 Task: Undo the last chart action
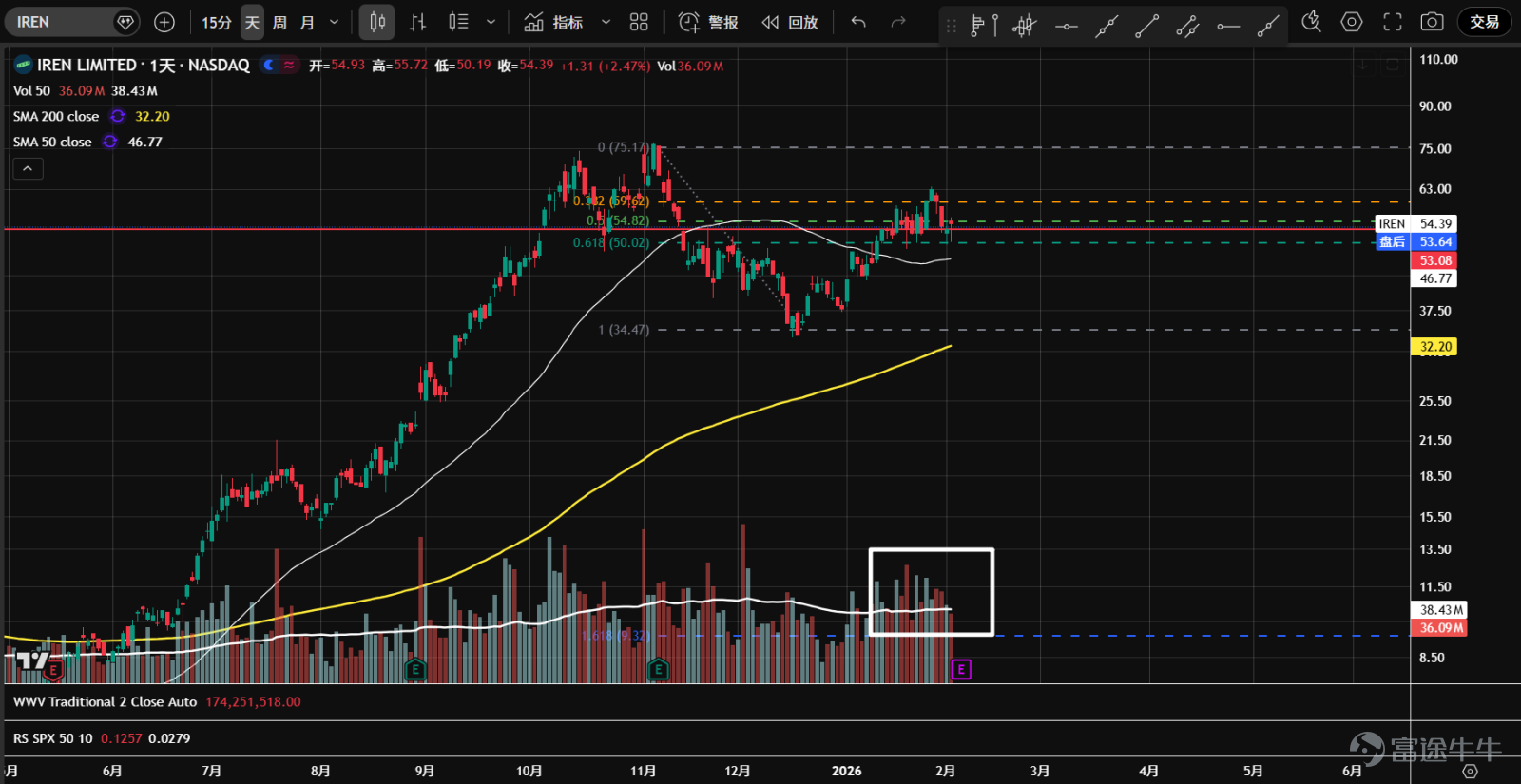pyautogui.click(x=858, y=22)
